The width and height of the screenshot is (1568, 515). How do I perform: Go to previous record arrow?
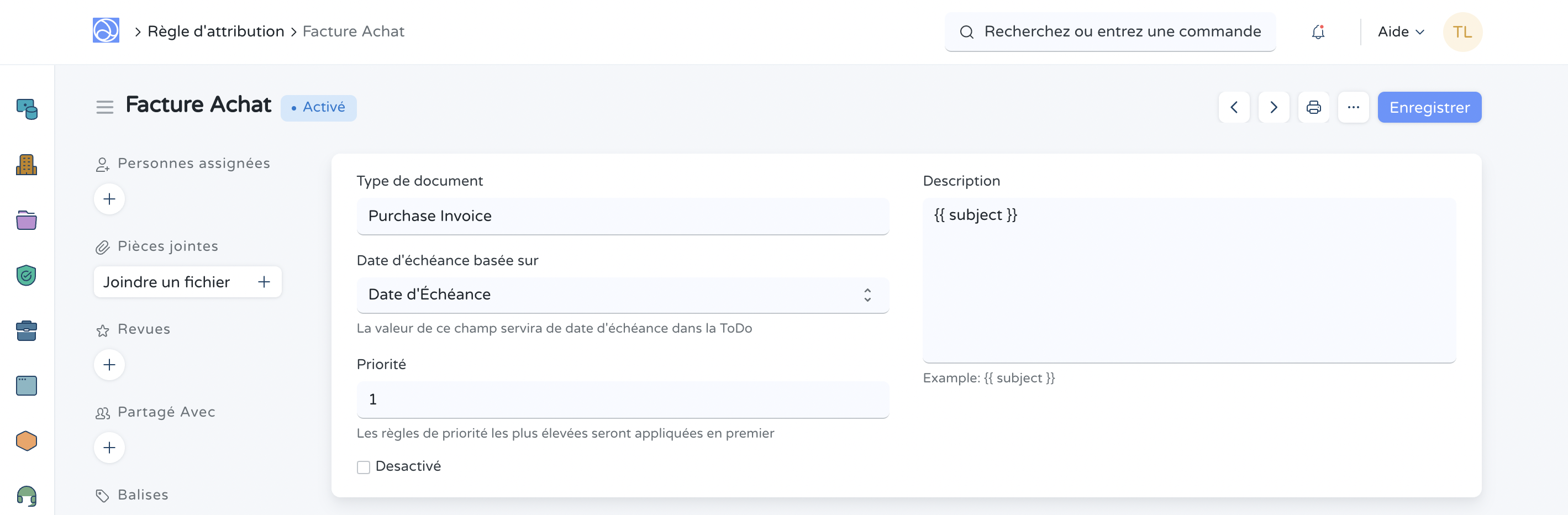(1234, 108)
